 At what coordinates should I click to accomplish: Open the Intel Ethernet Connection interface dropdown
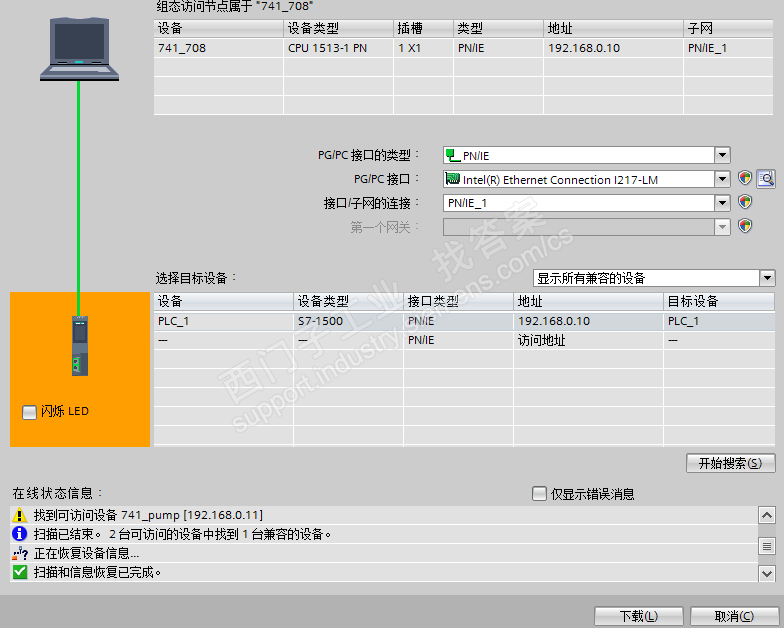722,179
